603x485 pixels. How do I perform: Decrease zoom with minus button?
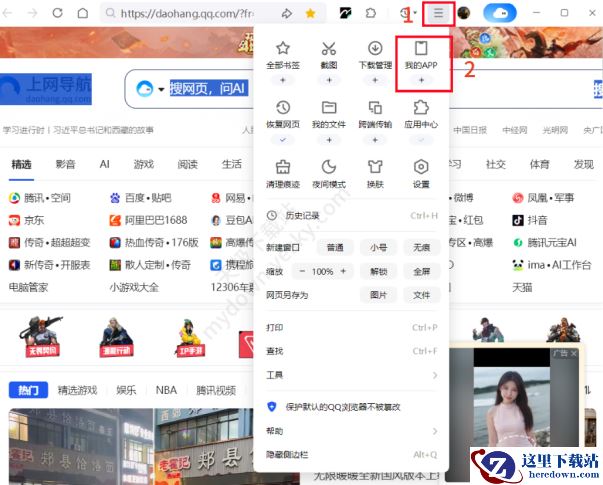[x=302, y=272]
